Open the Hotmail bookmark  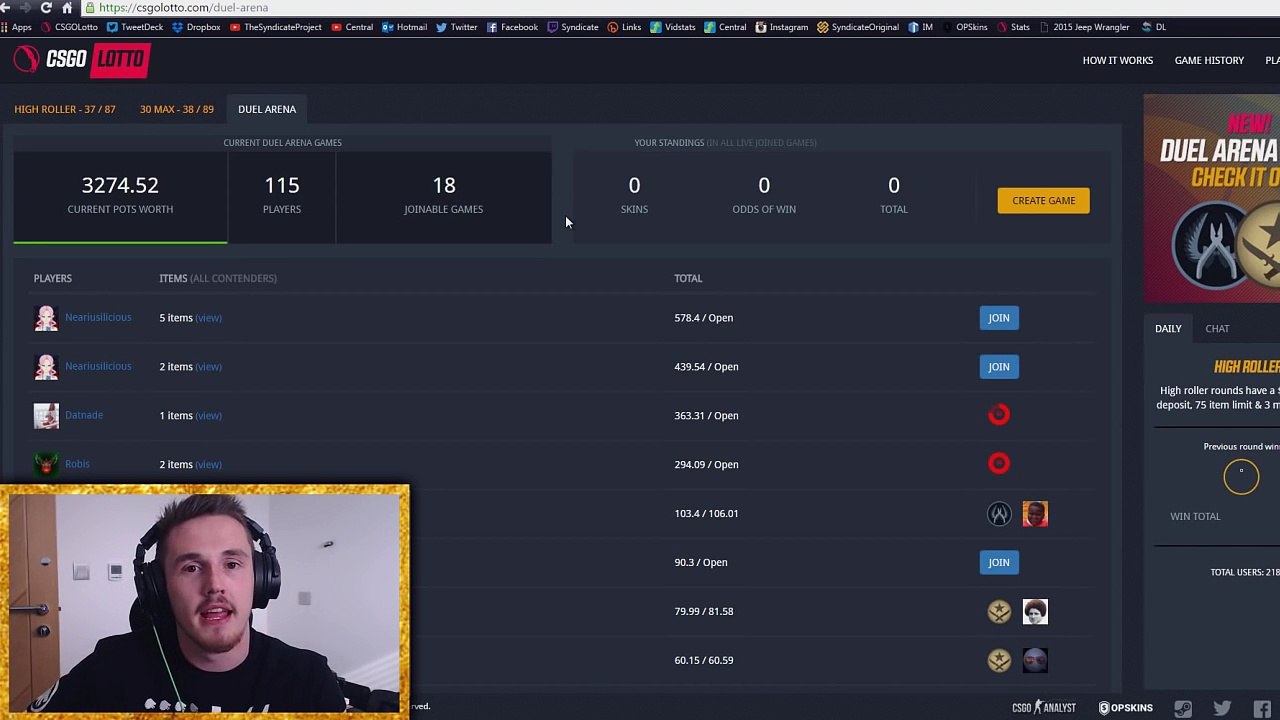point(405,27)
